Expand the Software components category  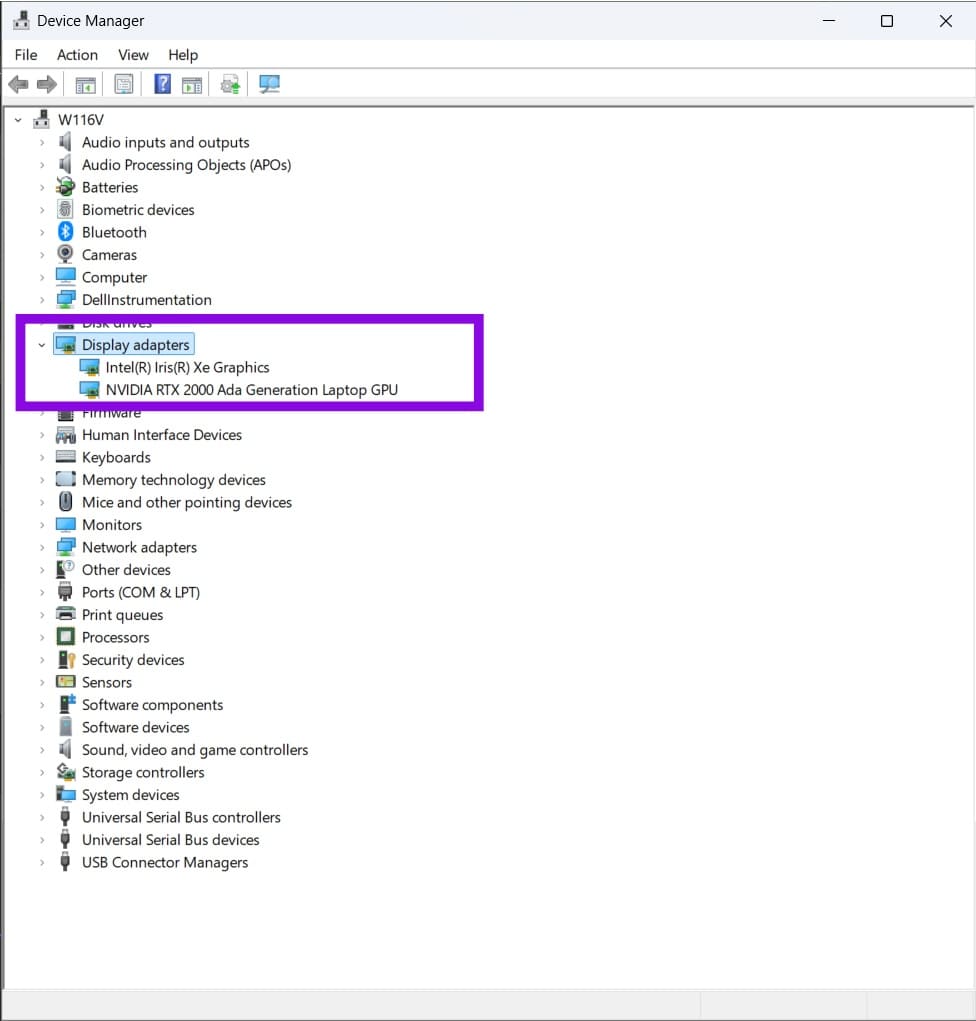42,705
